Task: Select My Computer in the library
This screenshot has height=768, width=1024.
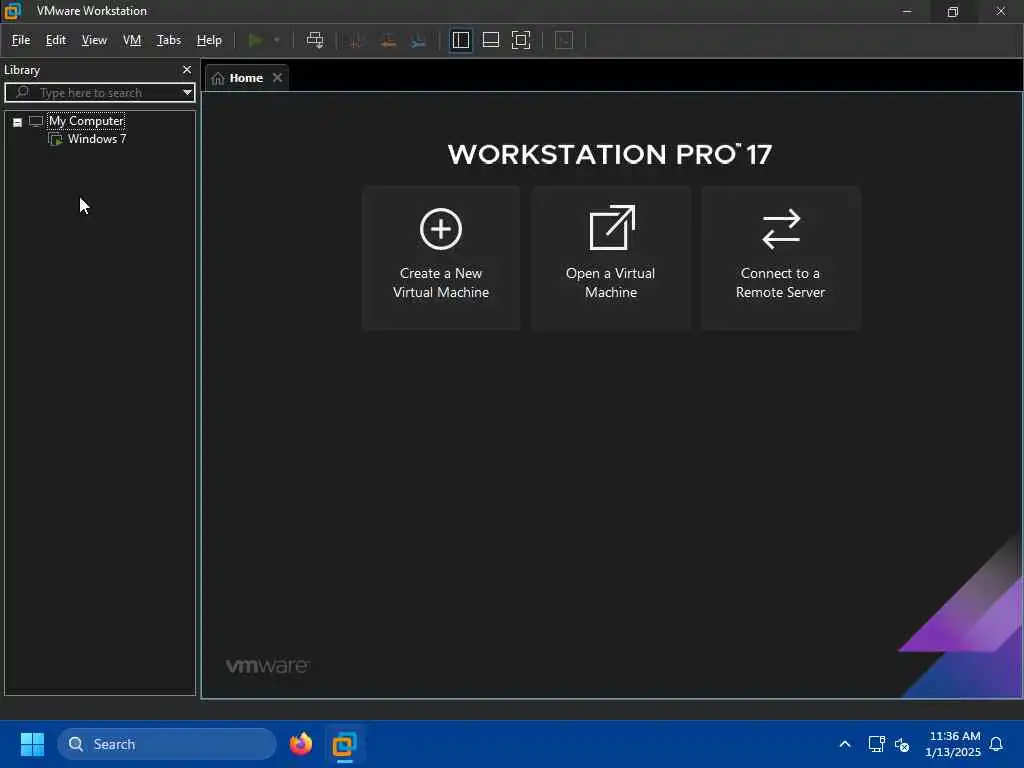Action: 86,121
